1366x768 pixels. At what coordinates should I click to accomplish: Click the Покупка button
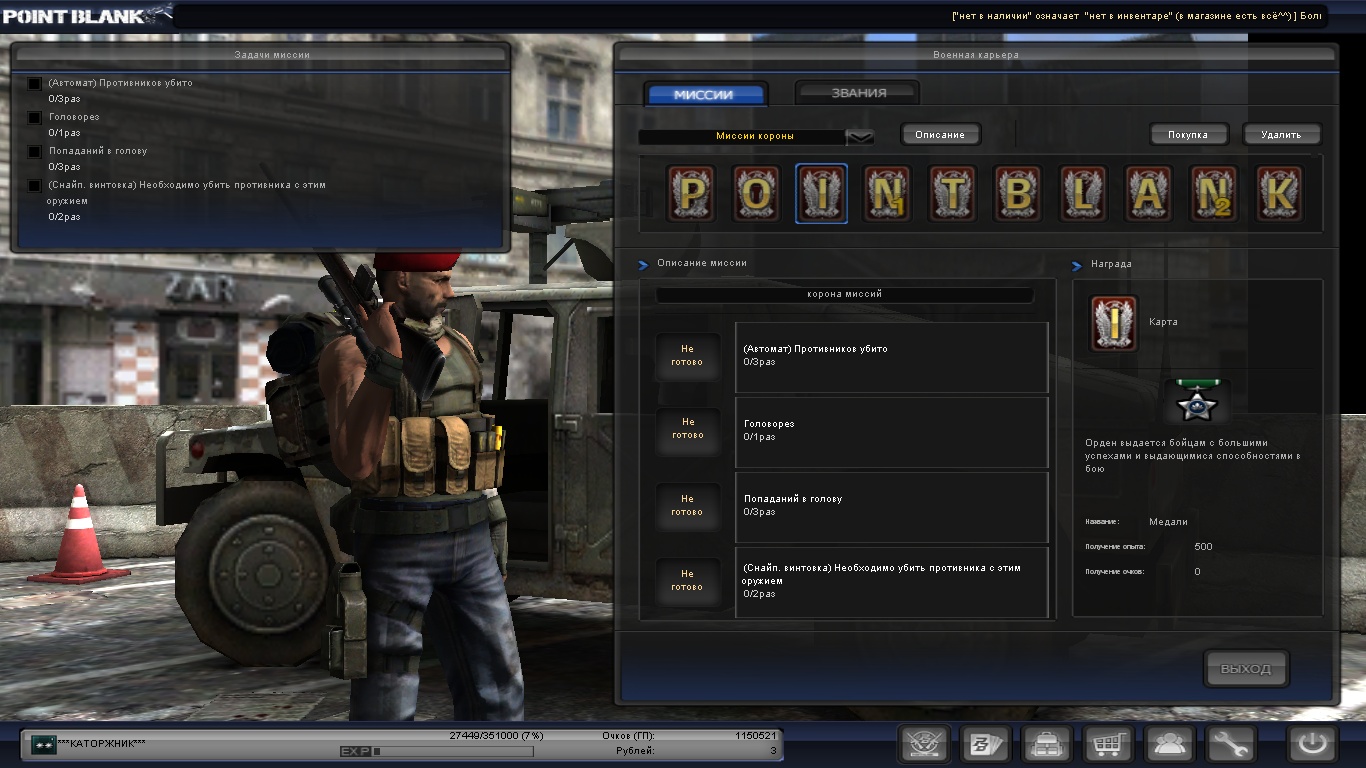[x=1187, y=134]
